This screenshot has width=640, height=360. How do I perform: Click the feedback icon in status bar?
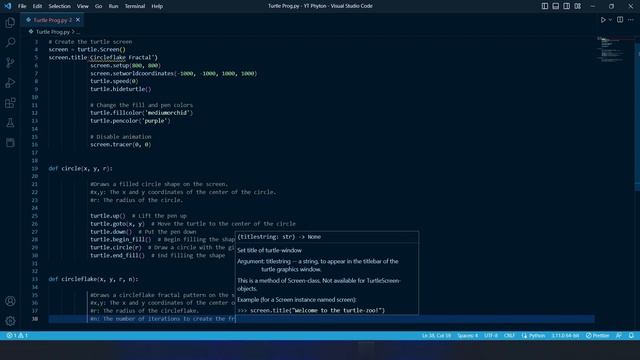[x=619, y=336]
